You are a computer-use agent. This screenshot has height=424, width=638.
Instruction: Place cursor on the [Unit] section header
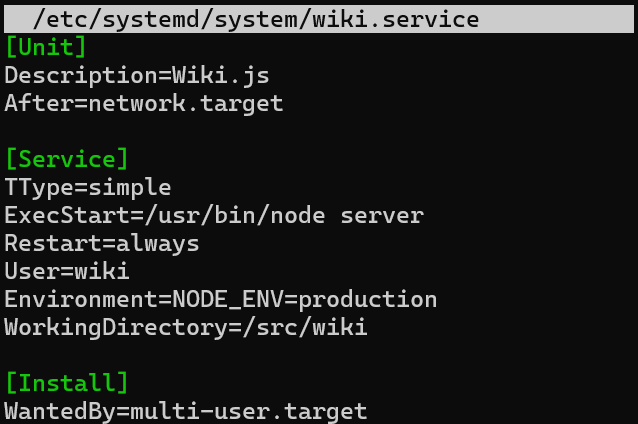tap(46, 47)
